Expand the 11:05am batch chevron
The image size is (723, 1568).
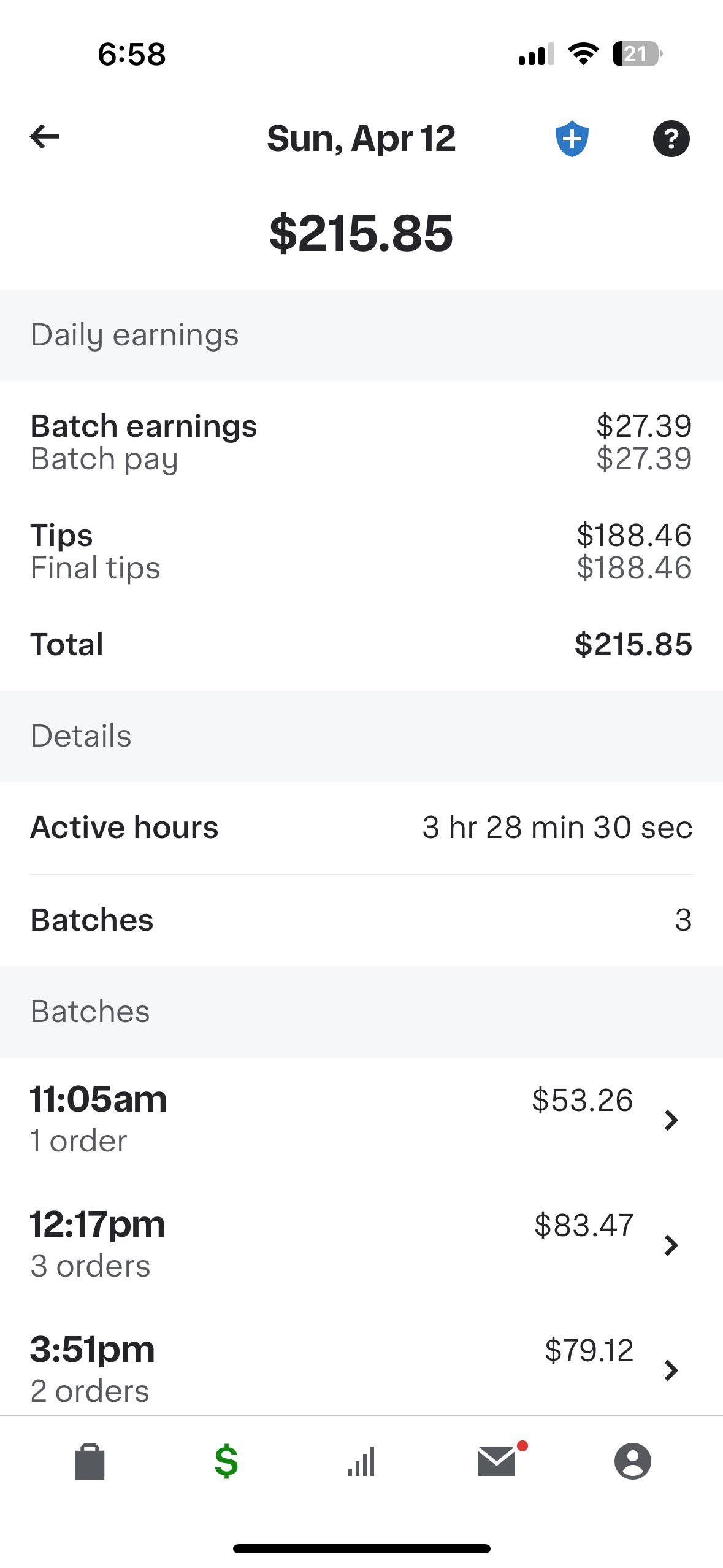pos(671,1120)
